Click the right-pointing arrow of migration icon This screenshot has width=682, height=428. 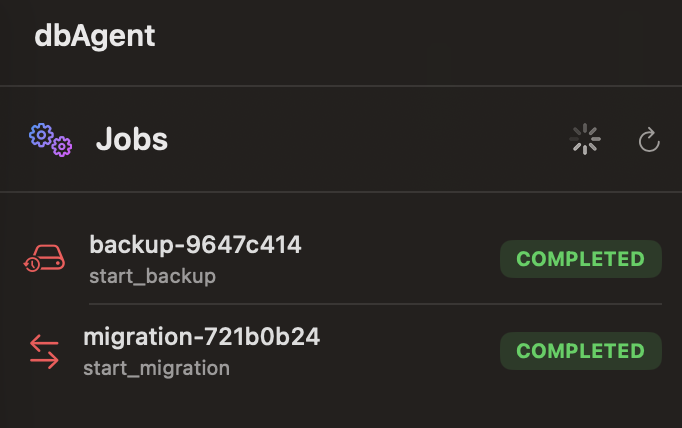(x=44, y=359)
